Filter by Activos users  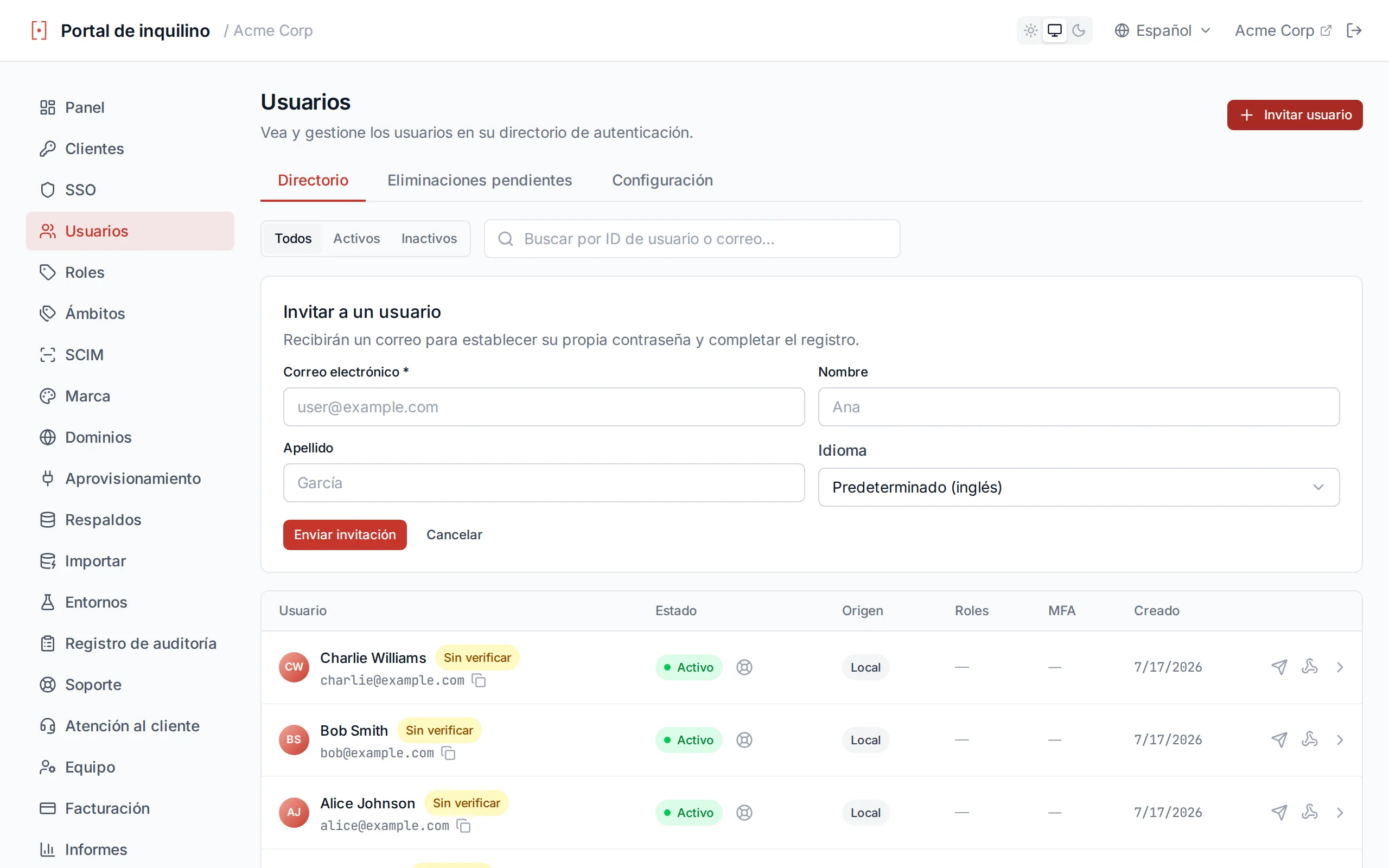(356, 239)
